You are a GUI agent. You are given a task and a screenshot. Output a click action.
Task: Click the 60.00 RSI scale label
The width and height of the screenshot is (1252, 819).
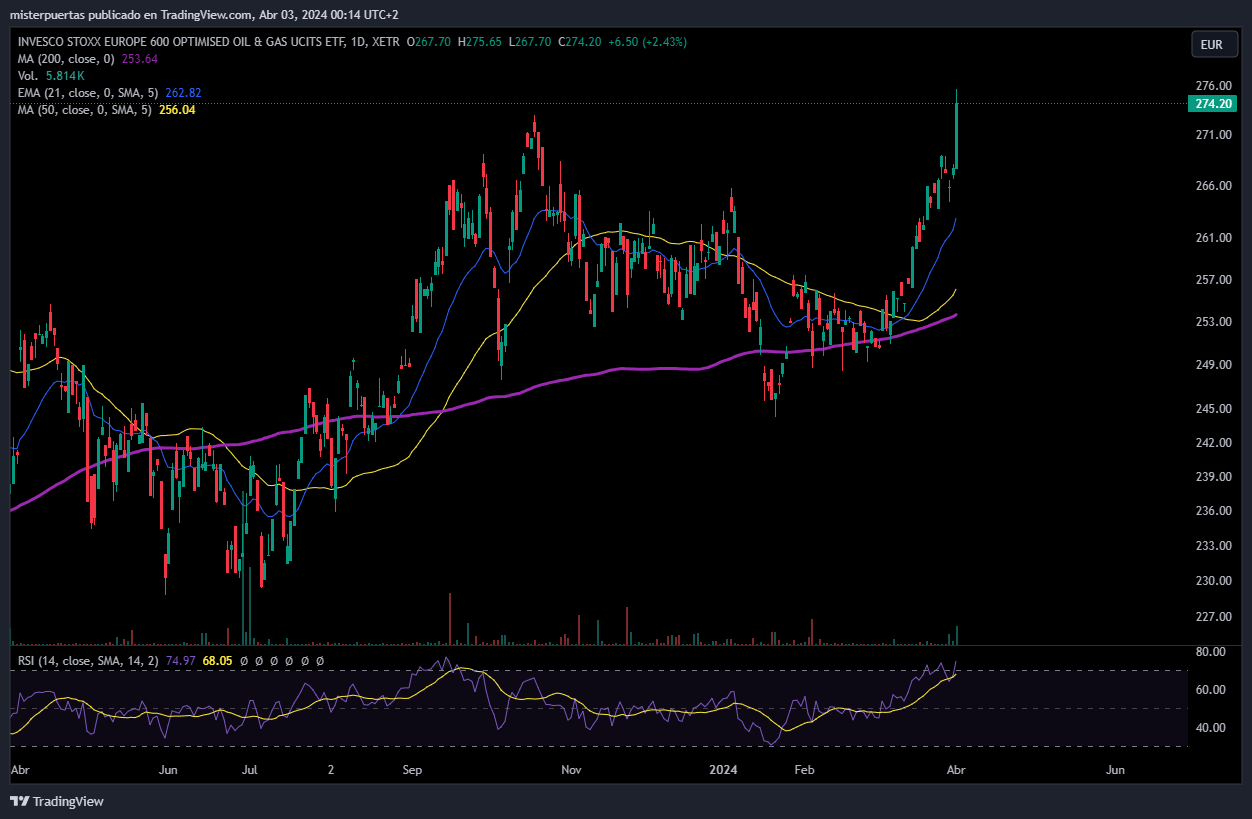click(1210, 690)
